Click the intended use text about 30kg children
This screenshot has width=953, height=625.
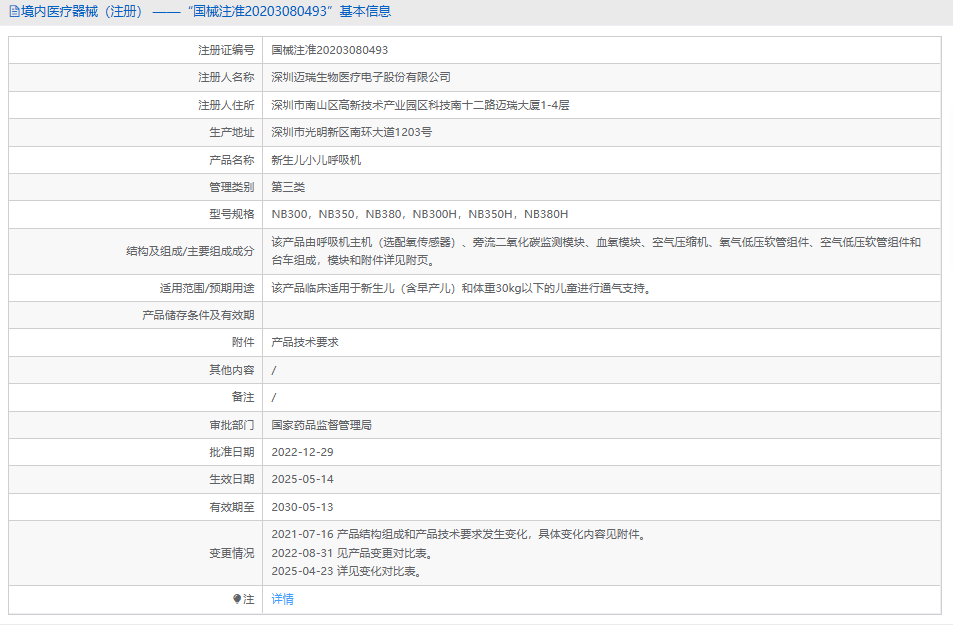click(x=461, y=288)
